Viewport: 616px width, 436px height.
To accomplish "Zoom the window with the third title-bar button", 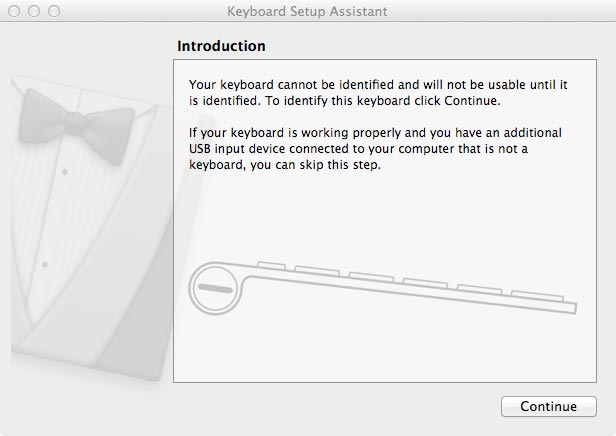I will tap(53, 12).
